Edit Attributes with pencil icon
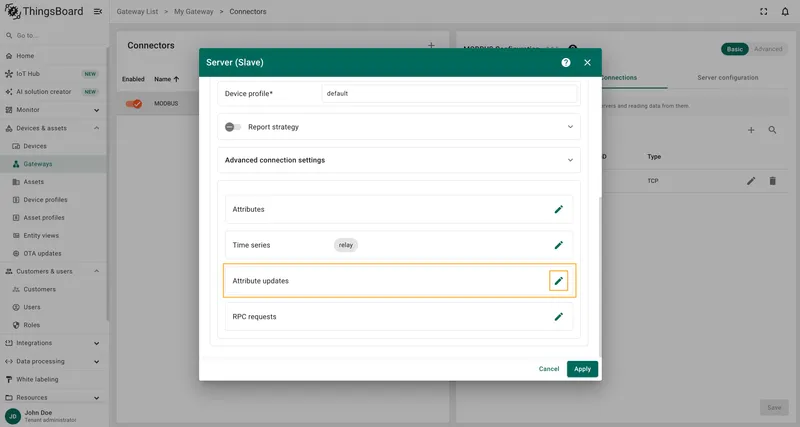The width and height of the screenshot is (800, 427). (x=559, y=209)
